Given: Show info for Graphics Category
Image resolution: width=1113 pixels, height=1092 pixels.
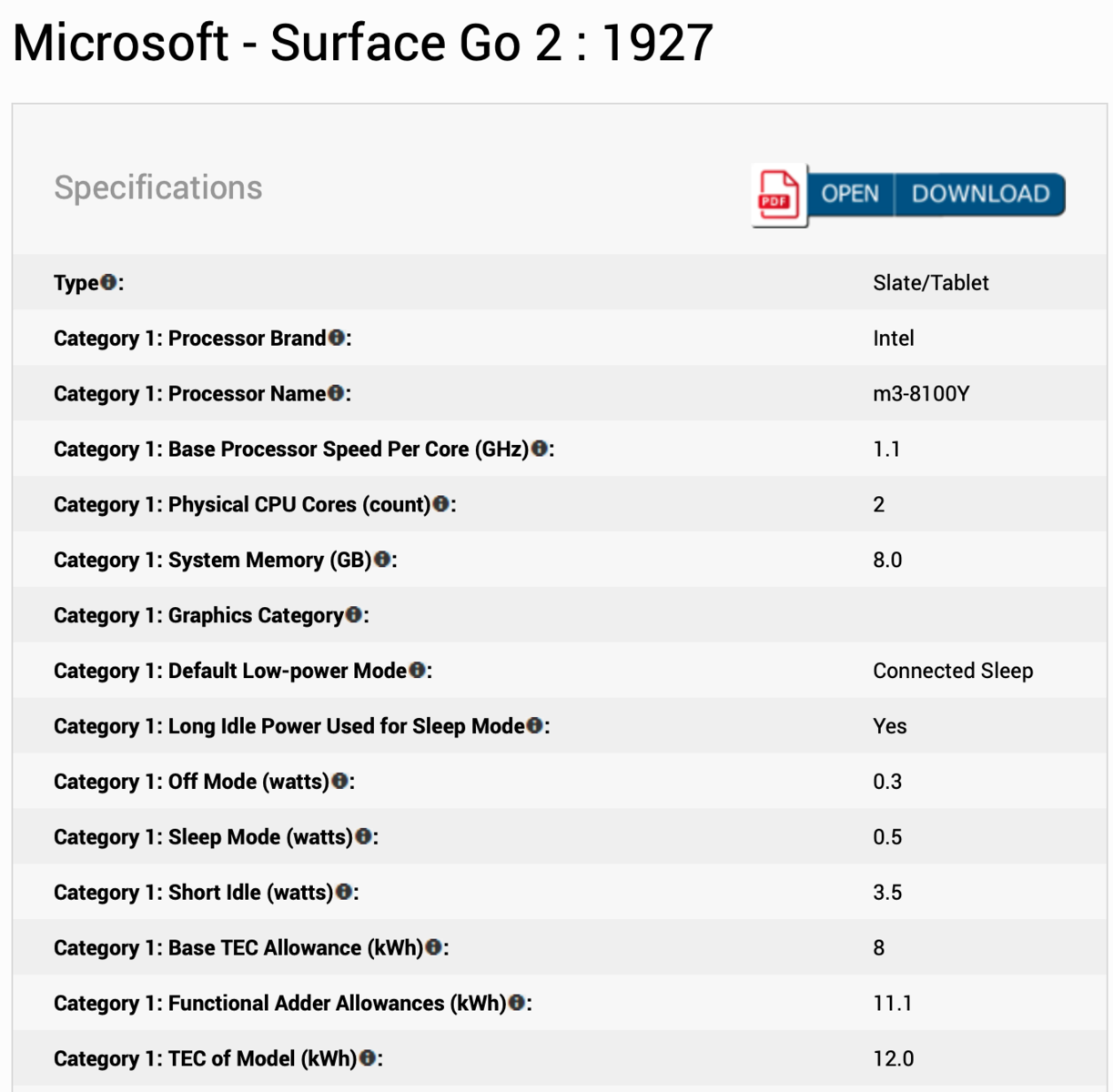Looking at the screenshot, I should point(354,615).
